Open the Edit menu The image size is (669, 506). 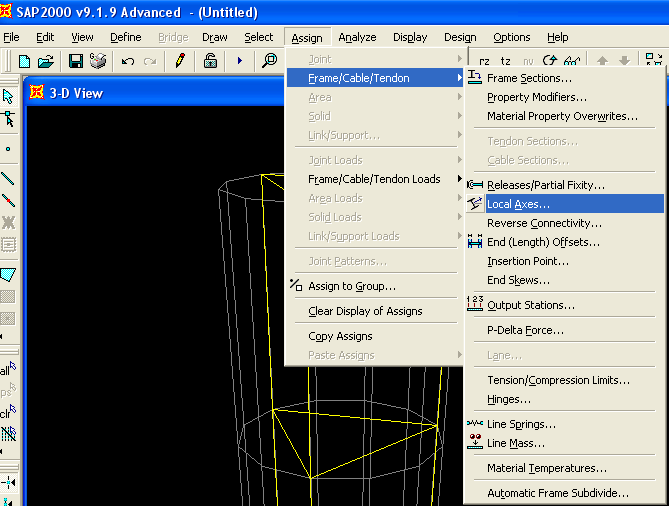point(45,38)
